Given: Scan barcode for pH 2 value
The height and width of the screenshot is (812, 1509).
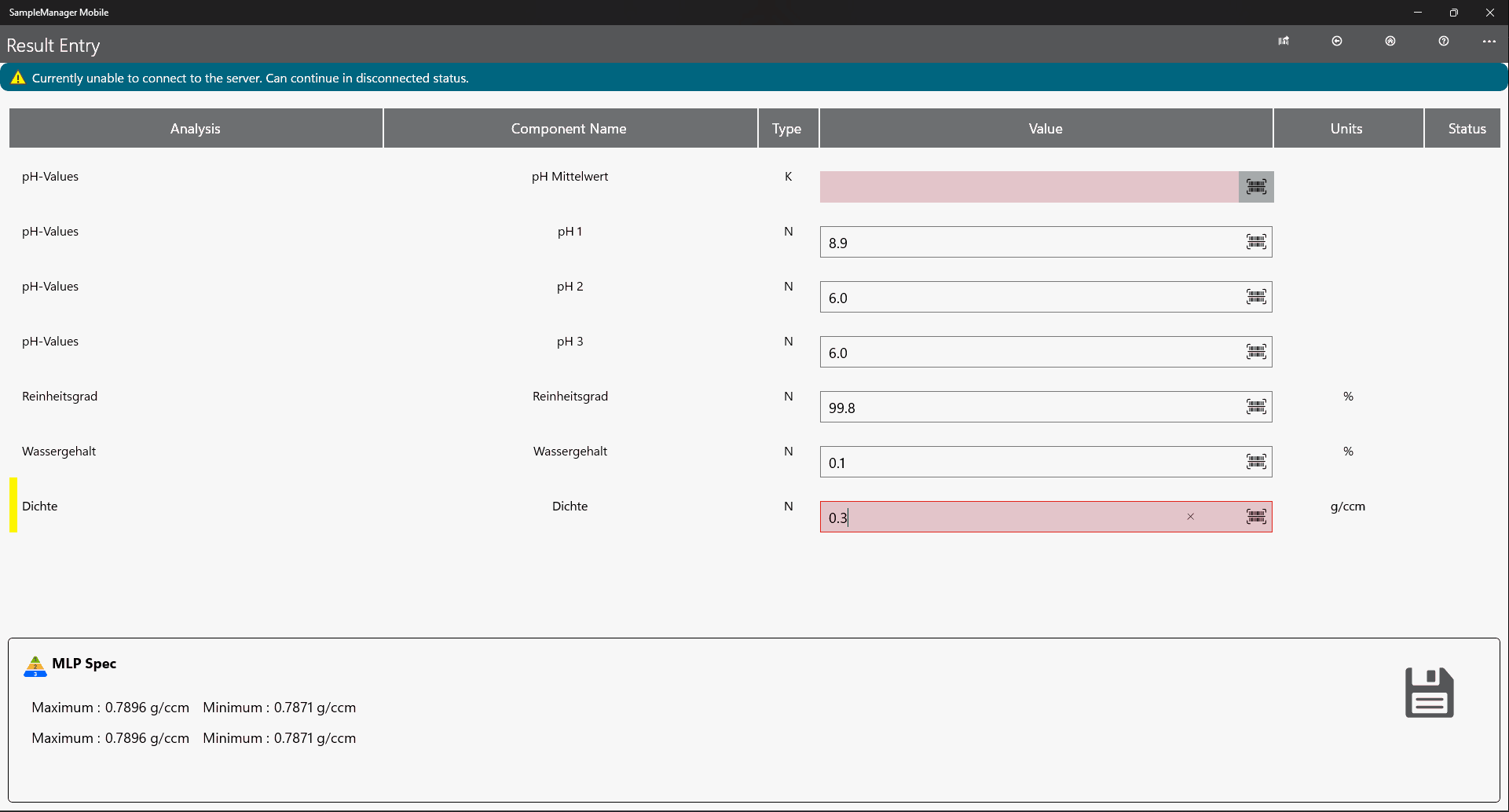Looking at the screenshot, I should point(1256,297).
